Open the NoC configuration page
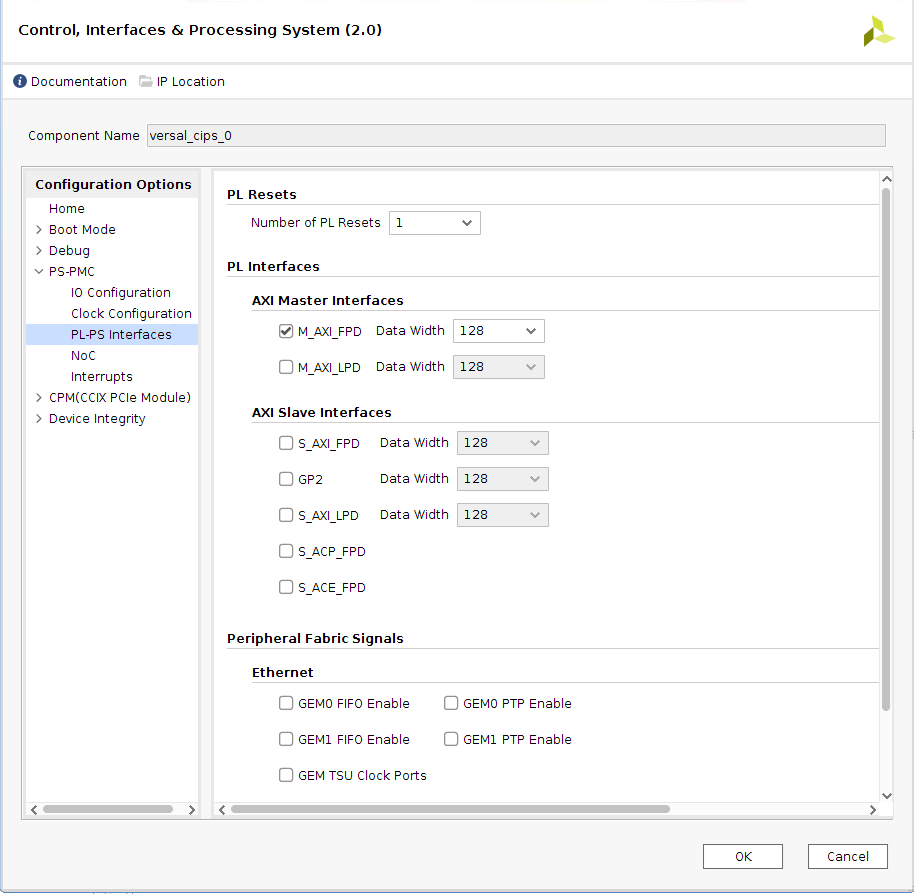 [x=83, y=356]
